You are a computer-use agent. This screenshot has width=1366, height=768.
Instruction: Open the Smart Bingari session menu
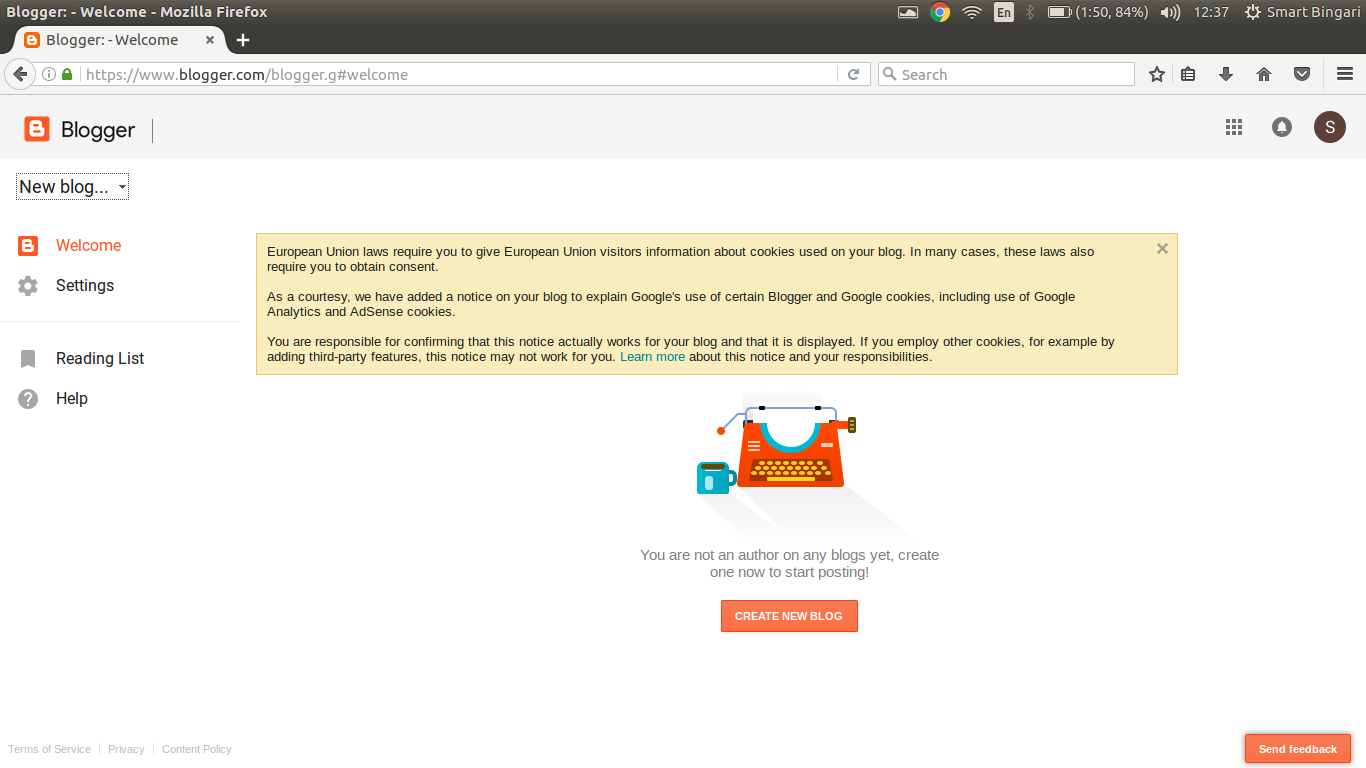point(1302,12)
